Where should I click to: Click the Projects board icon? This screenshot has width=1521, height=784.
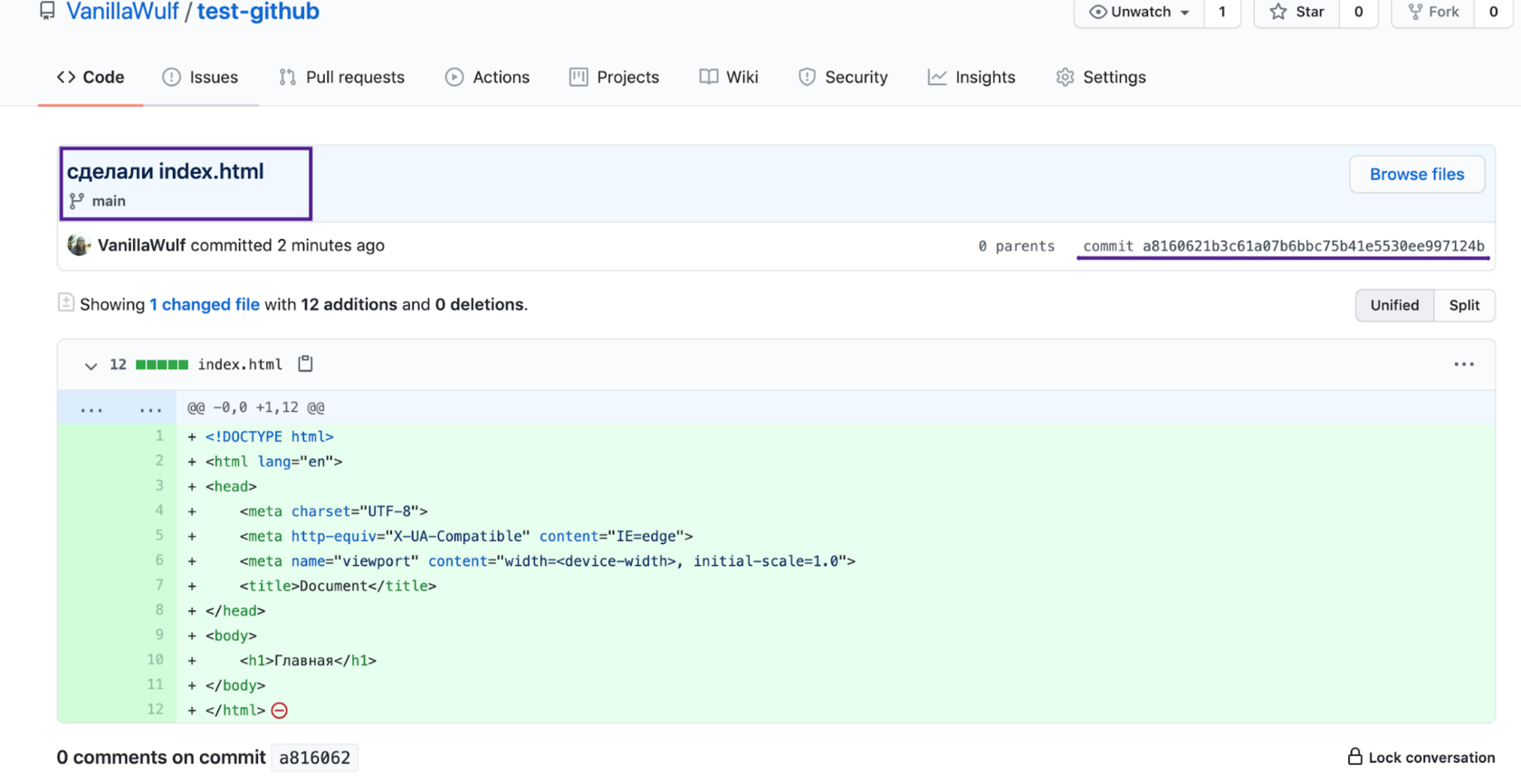pos(579,77)
